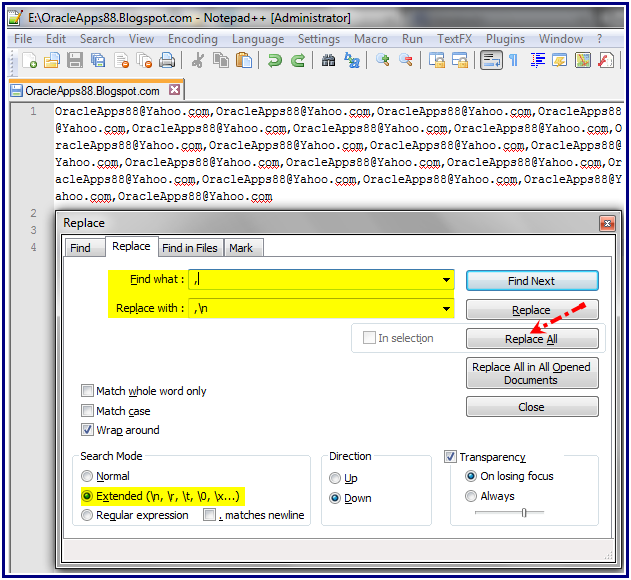The height and width of the screenshot is (580, 631).
Task: Open Find with the binoculars icon
Action: (x=328, y=60)
